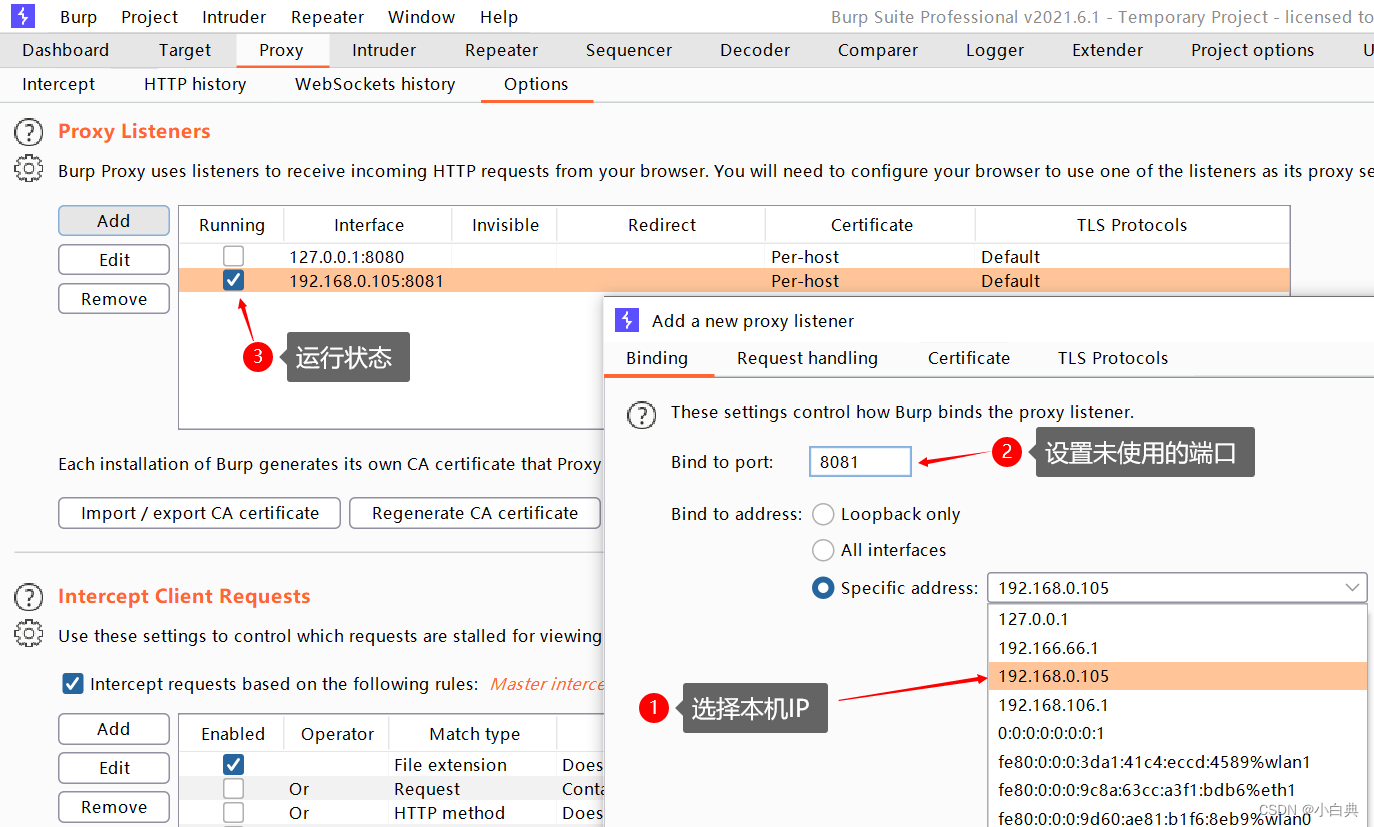Click the Certificate column header
1374x827 pixels.
pyautogui.click(x=871, y=225)
